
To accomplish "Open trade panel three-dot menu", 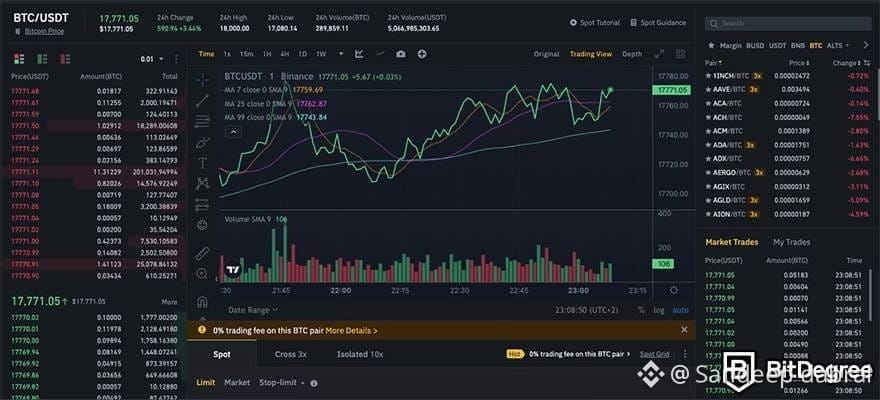I will click(685, 354).
